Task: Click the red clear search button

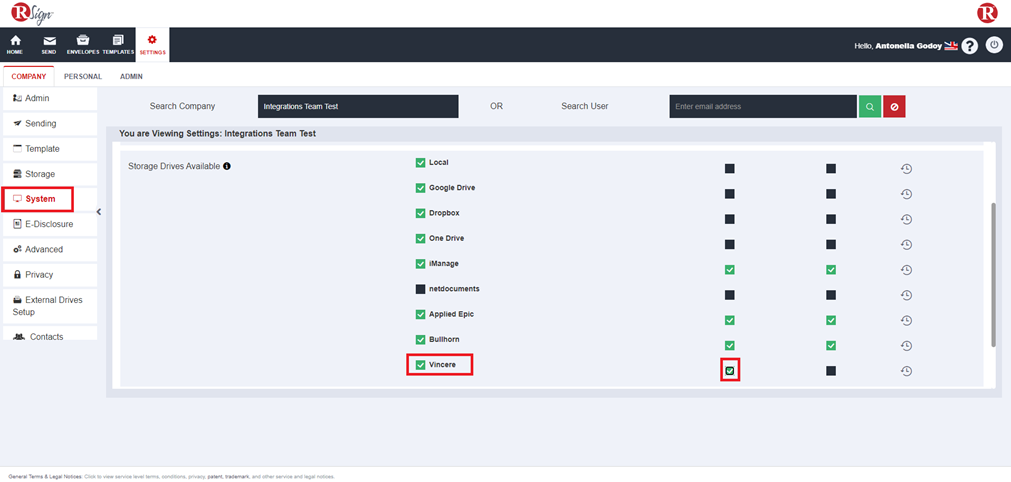Action: pos(894,106)
